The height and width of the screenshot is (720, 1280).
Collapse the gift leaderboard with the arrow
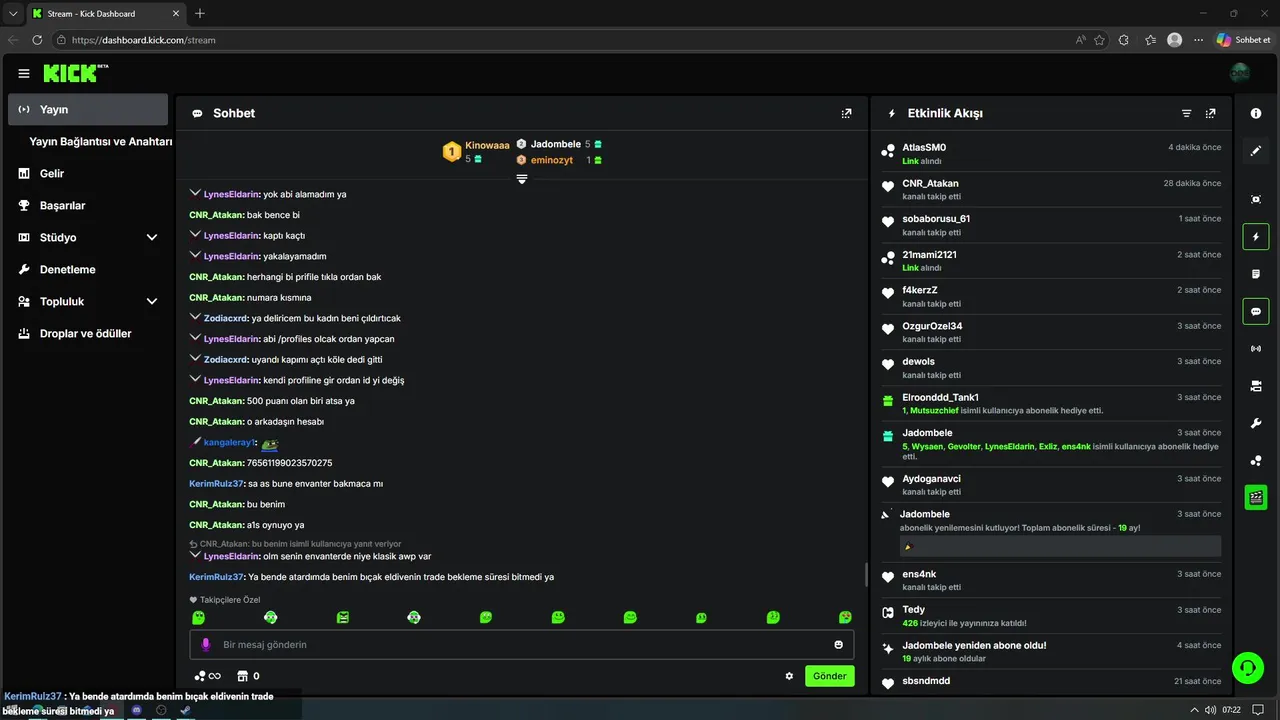(x=522, y=179)
